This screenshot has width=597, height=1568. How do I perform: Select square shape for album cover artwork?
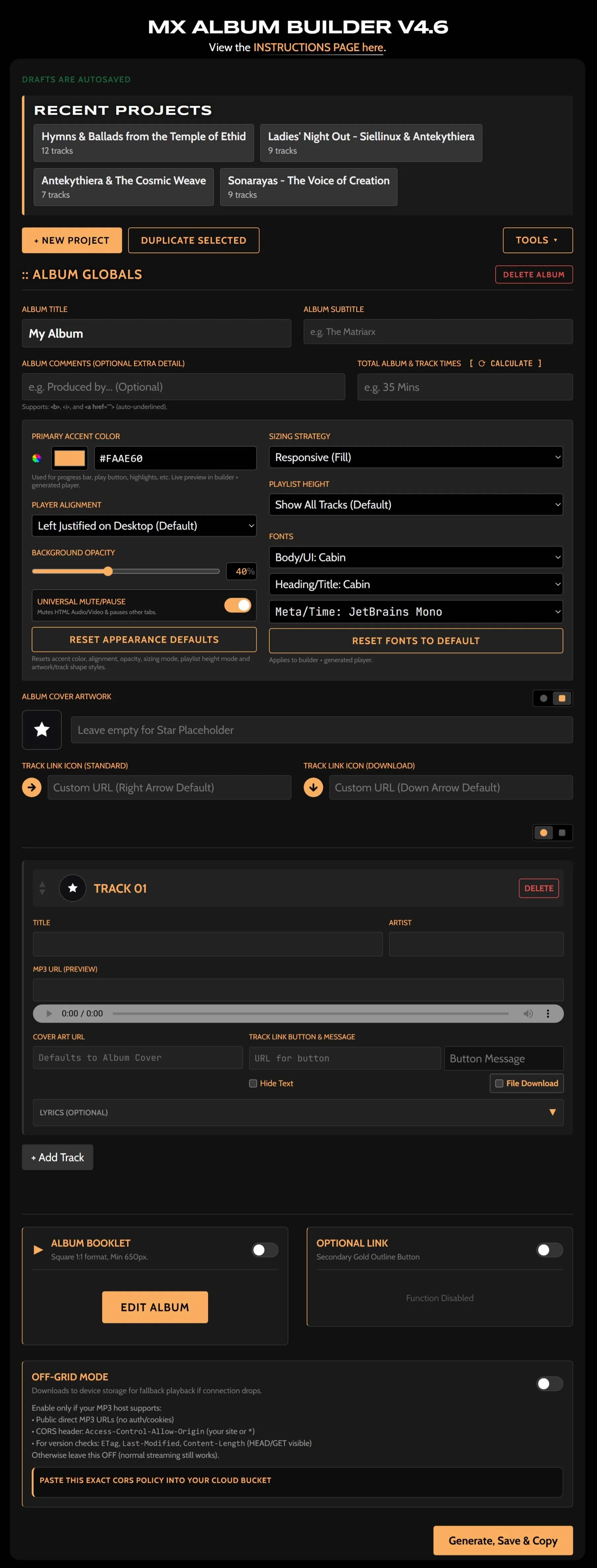point(562,698)
